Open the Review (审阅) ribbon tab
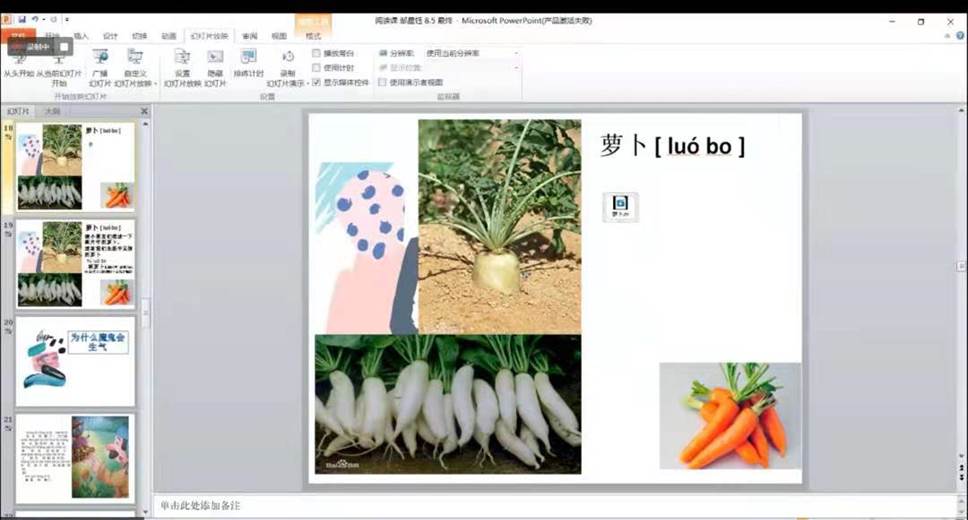This screenshot has height=520, width=968. 249,36
